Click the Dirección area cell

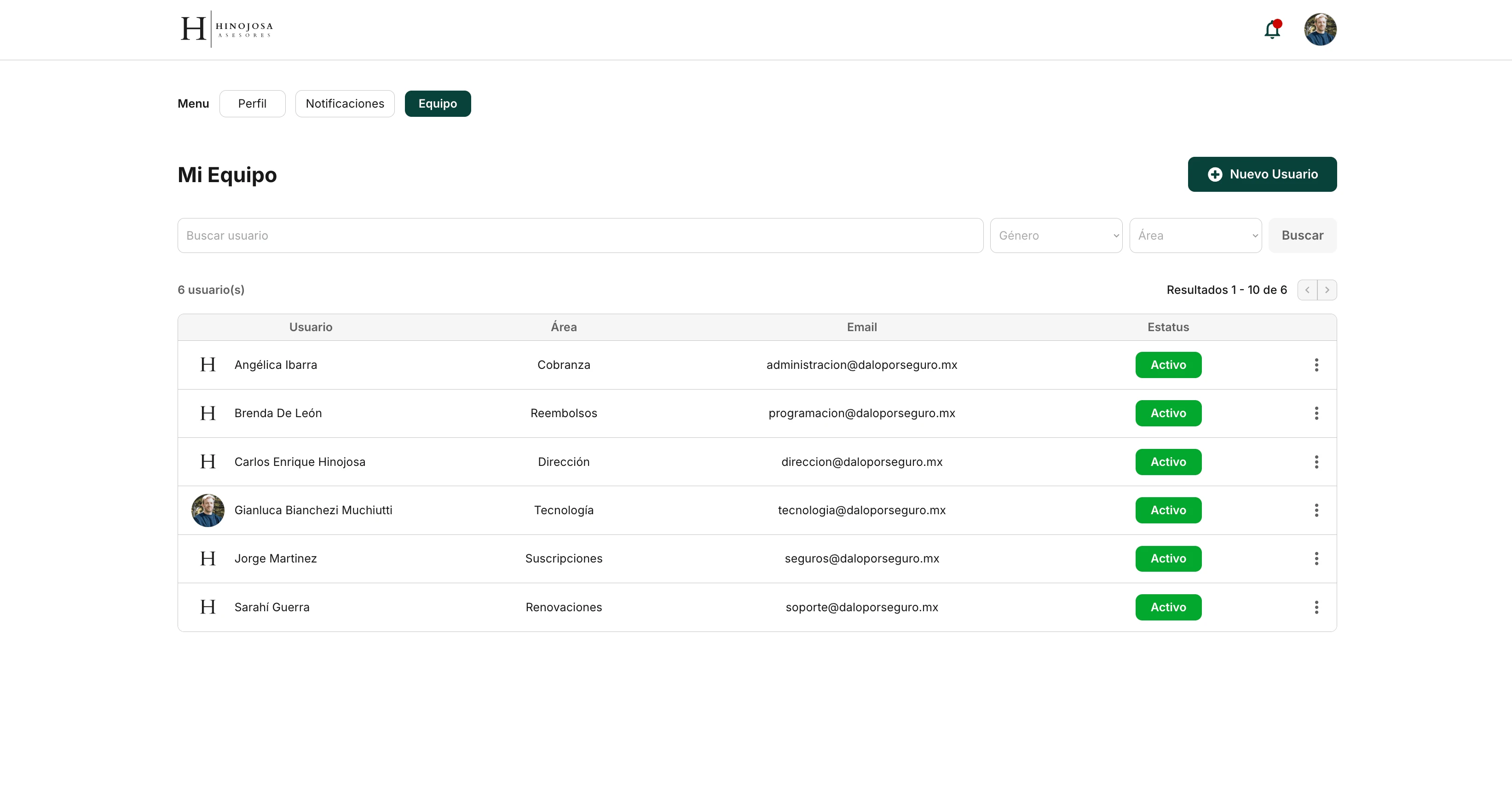coord(564,462)
